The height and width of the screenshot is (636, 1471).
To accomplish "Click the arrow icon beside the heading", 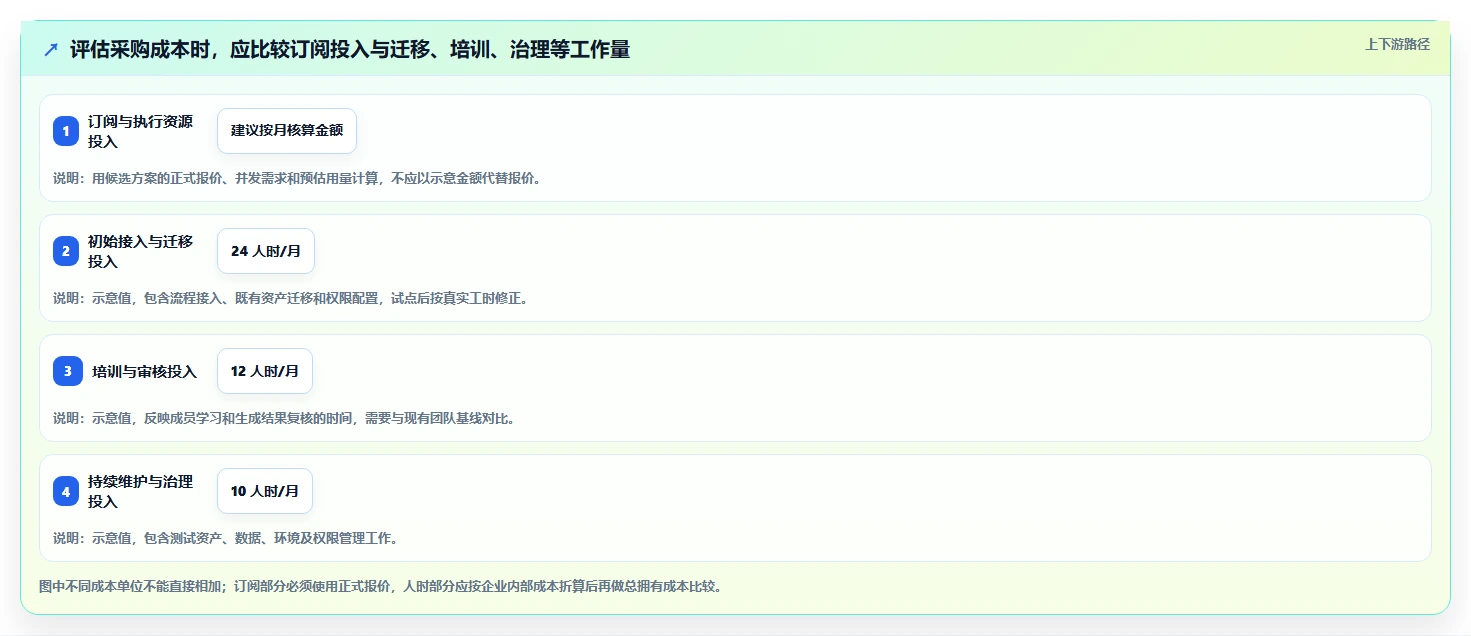I will pyautogui.click(x=51, y=50).
